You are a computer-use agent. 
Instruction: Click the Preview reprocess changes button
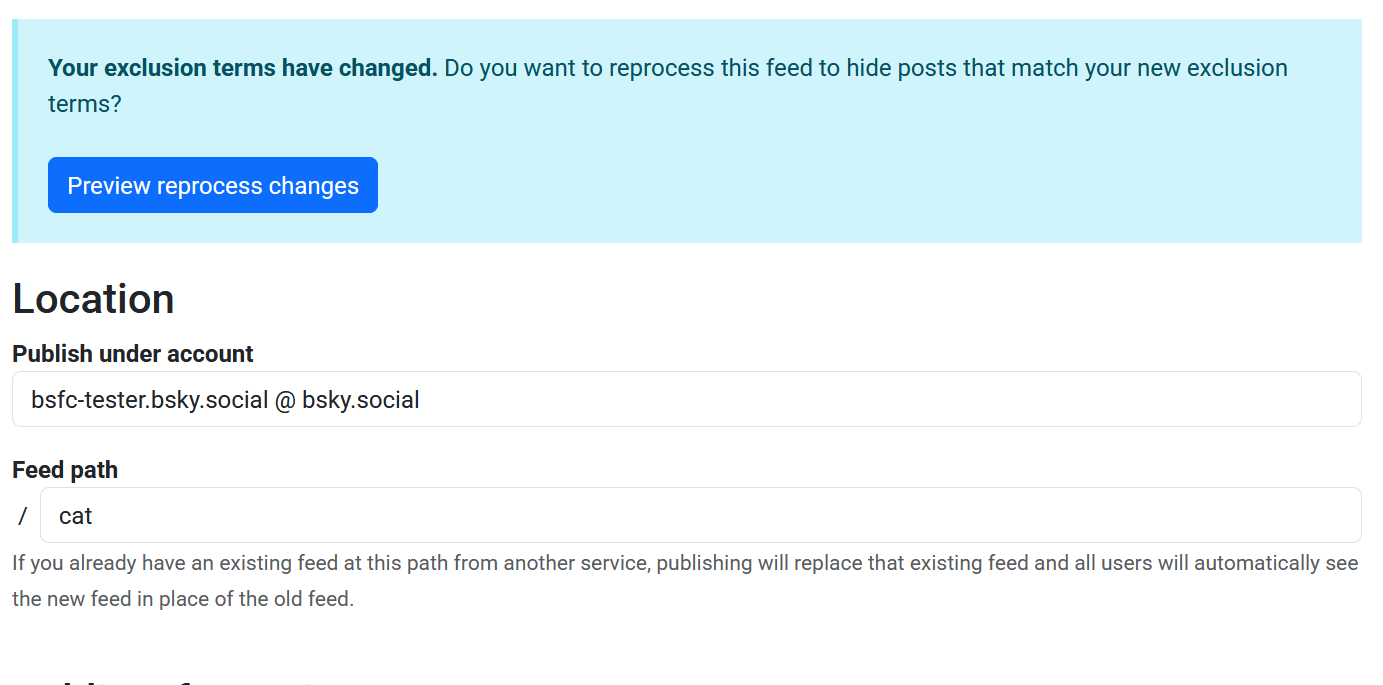pyautogui.click(x=212, y=186)
